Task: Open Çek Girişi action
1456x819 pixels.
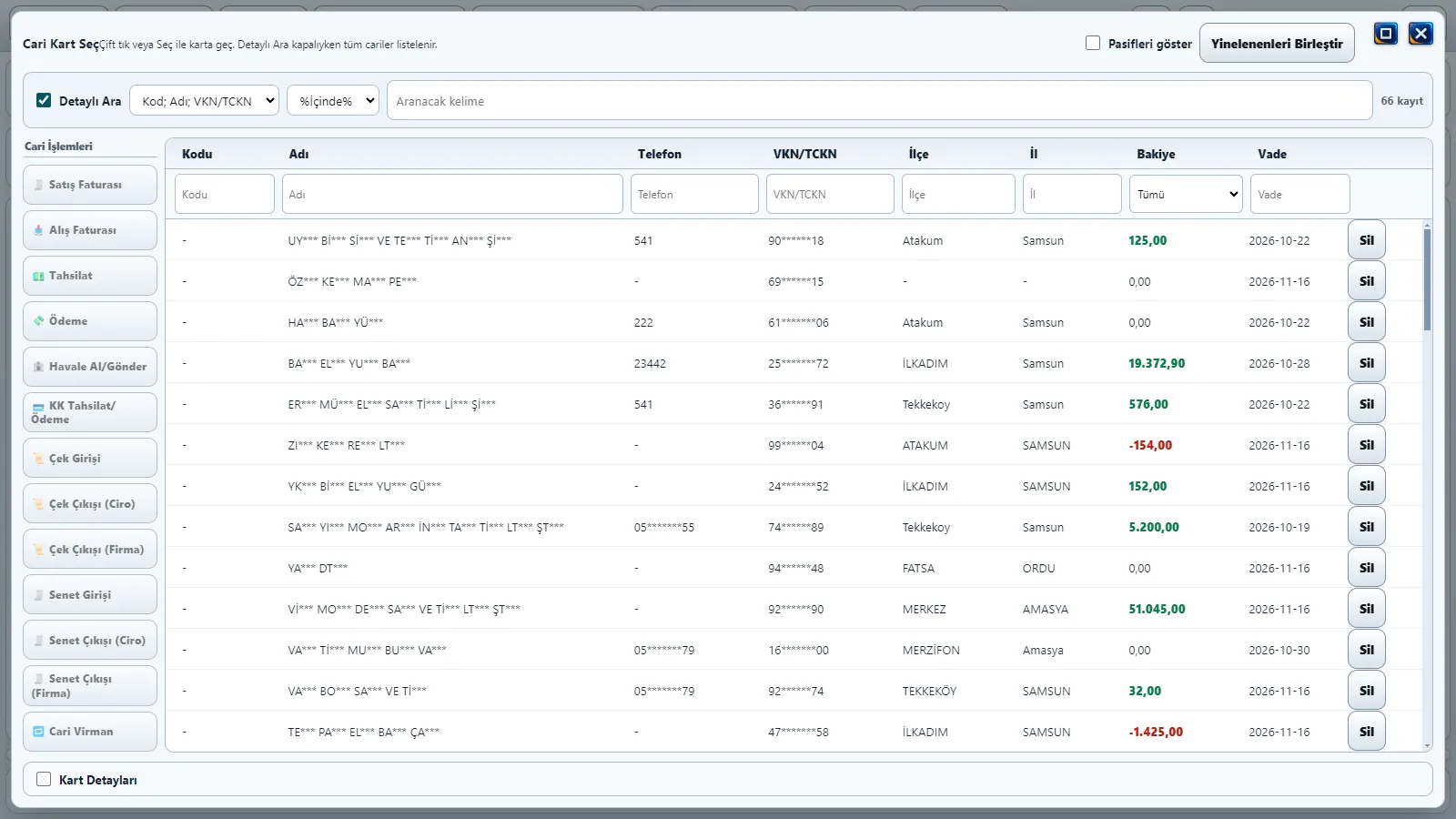Action: [90, 458]
